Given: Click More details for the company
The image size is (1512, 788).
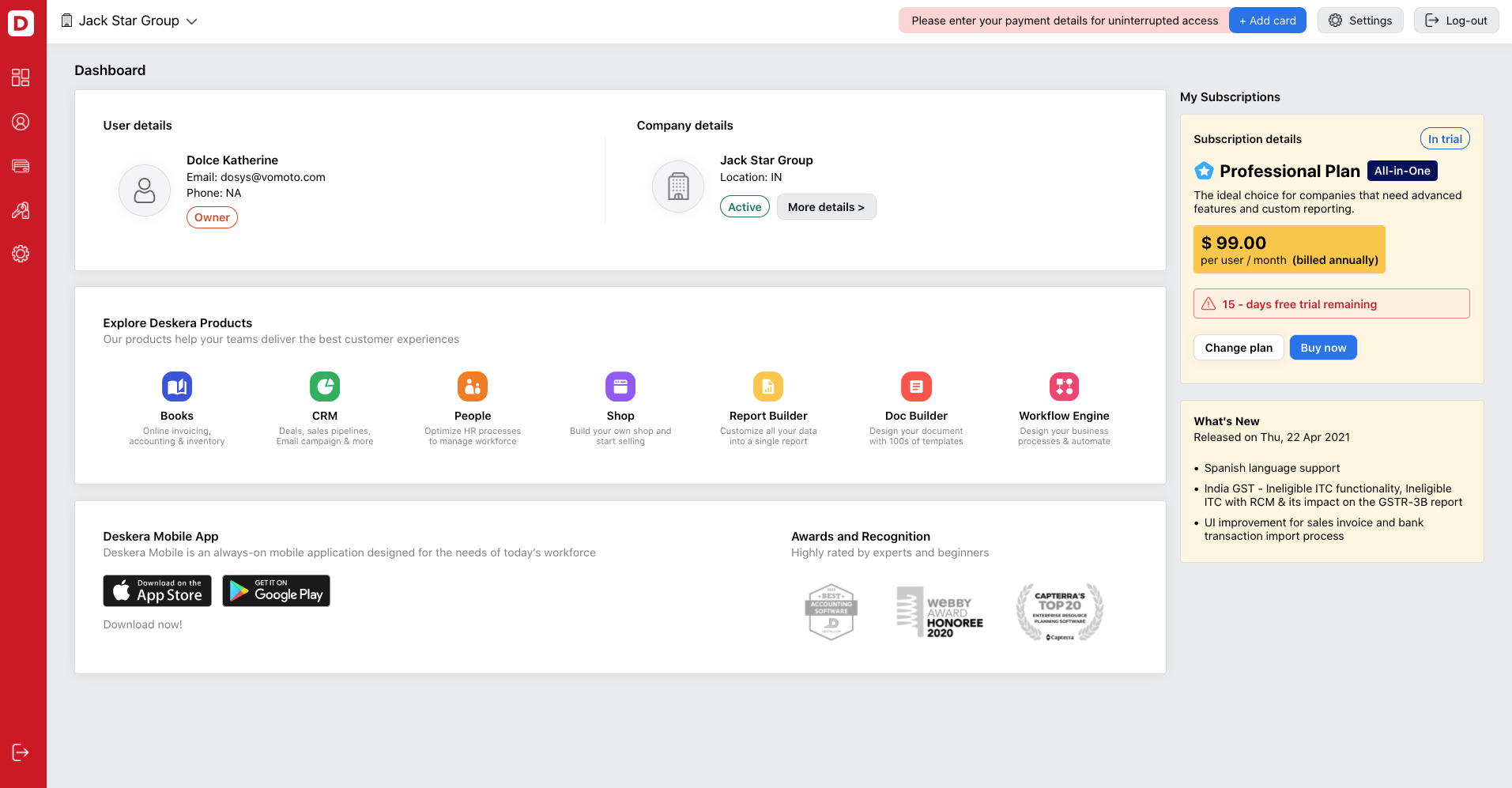Looking at the screenshot, I should click(826, 207).
